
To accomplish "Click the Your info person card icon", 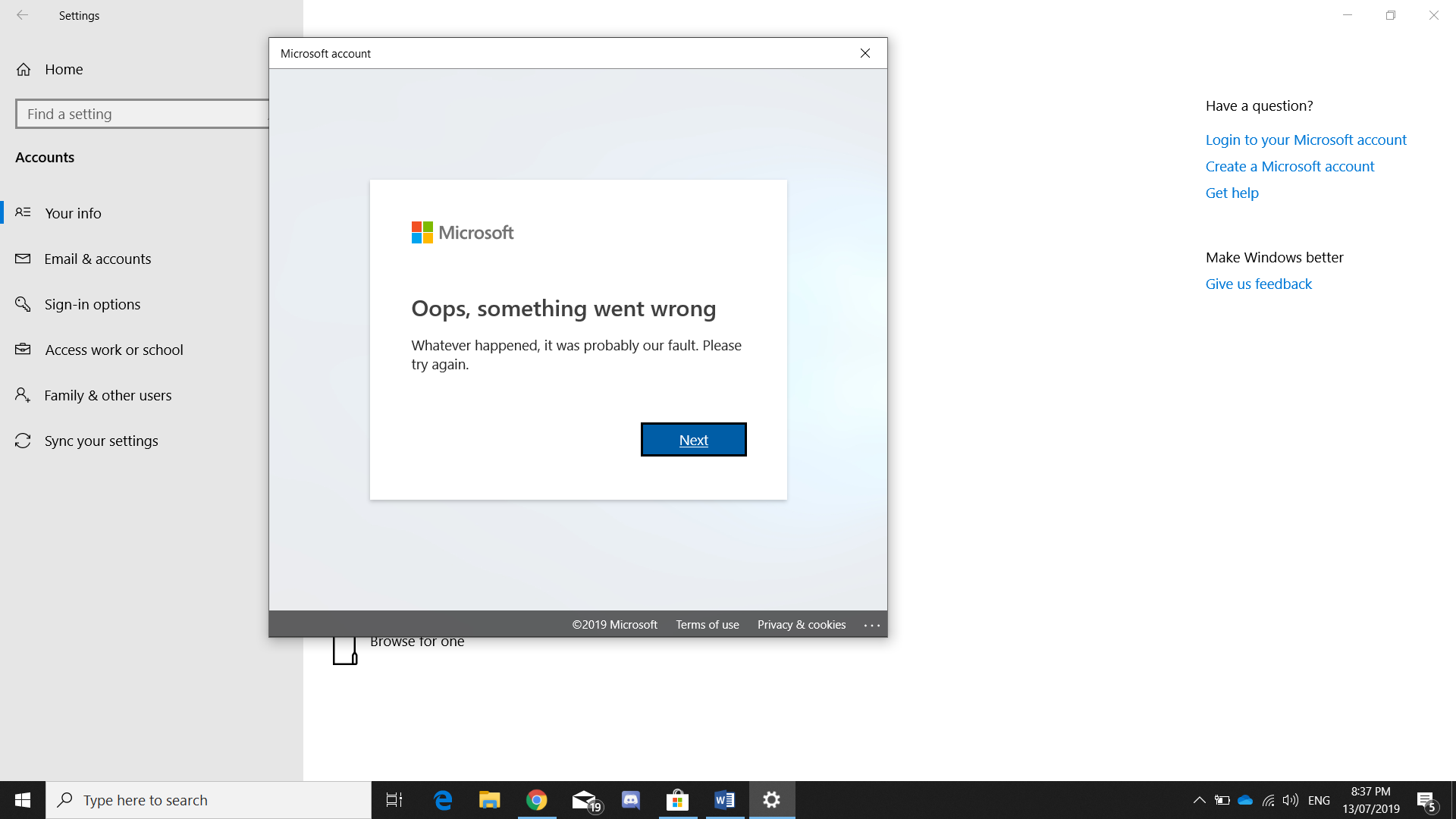I will pyautogui.click(x=23, y=212).
